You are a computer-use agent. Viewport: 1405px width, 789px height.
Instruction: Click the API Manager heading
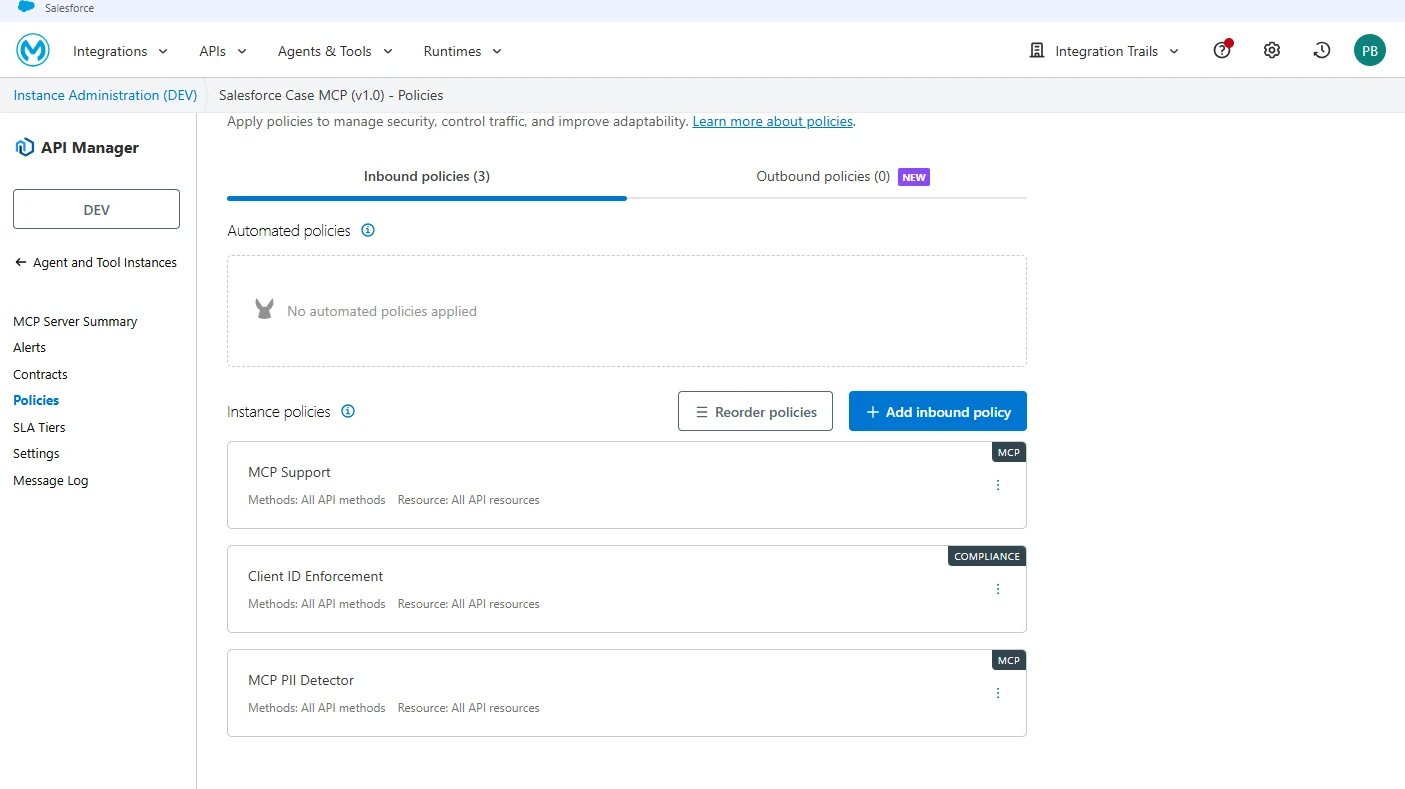90,148
